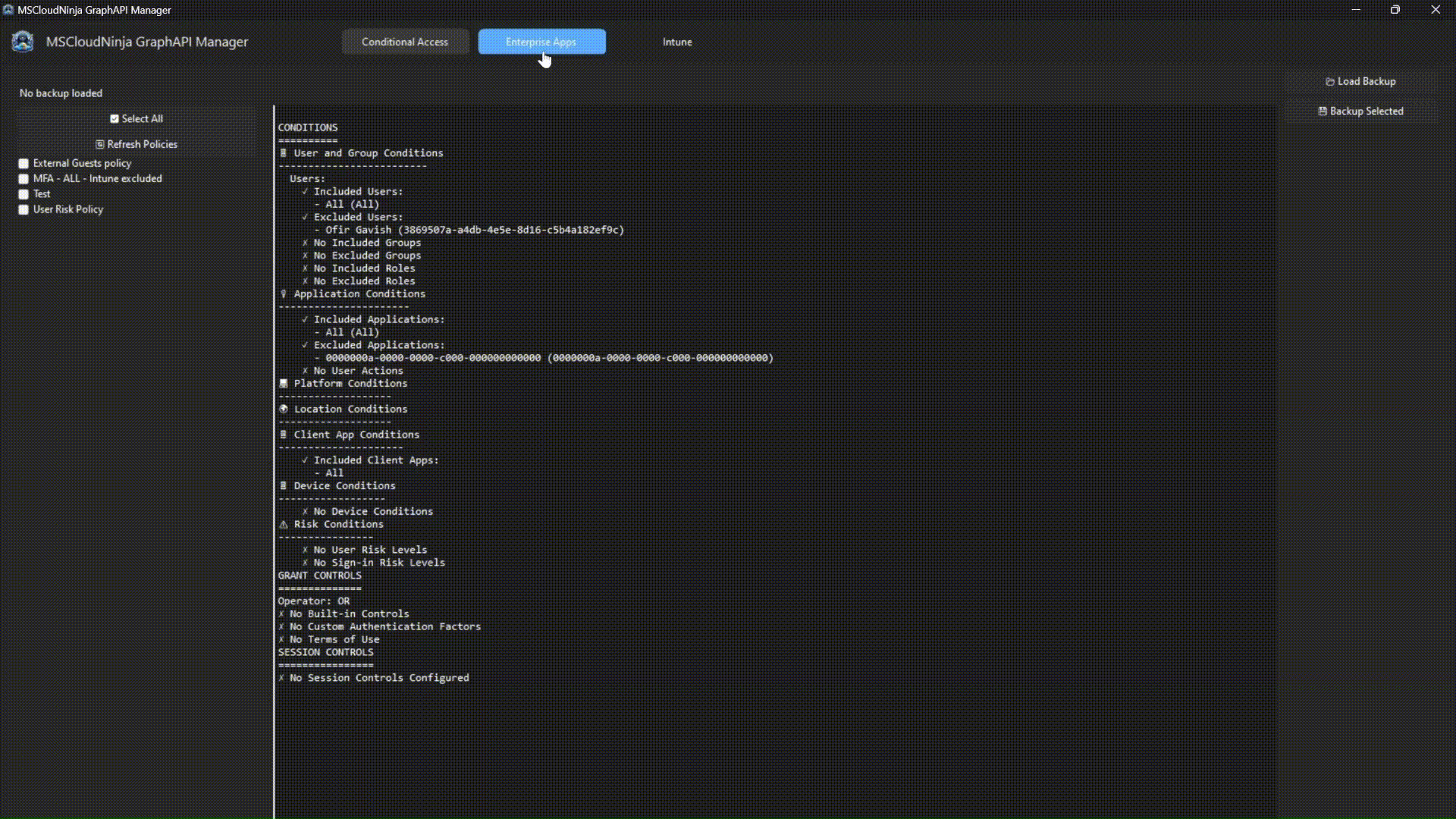
Task: Click the 'No Included Groups' line
Action: [362, 243]
